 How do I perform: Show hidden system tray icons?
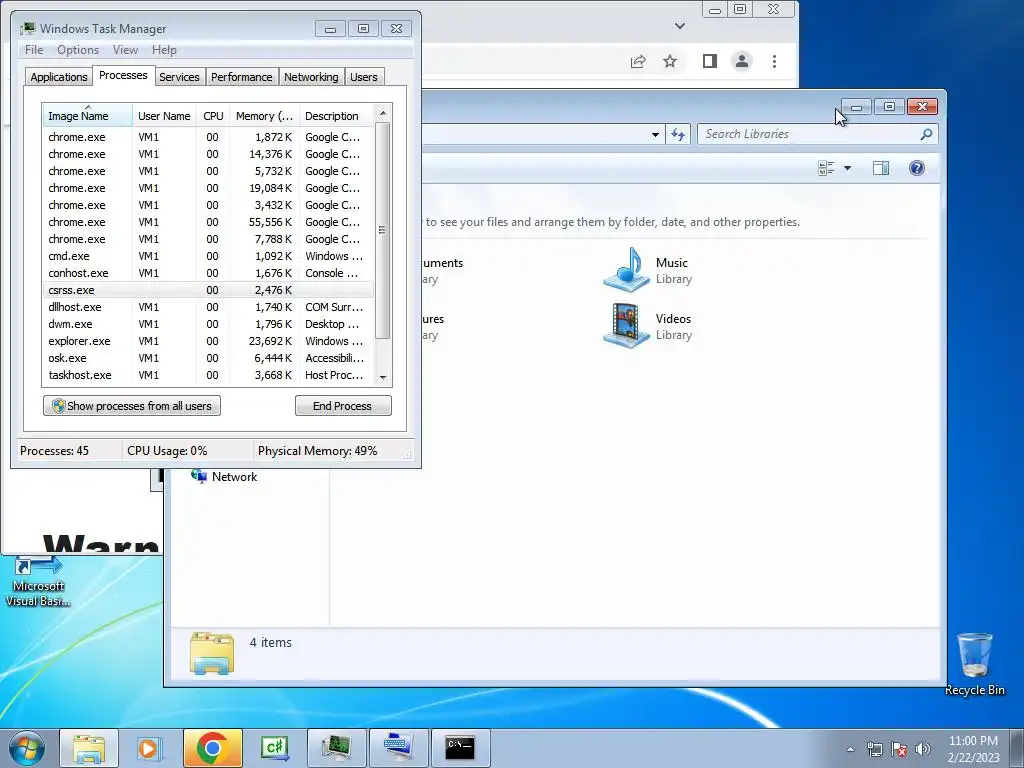pos(850,749)
